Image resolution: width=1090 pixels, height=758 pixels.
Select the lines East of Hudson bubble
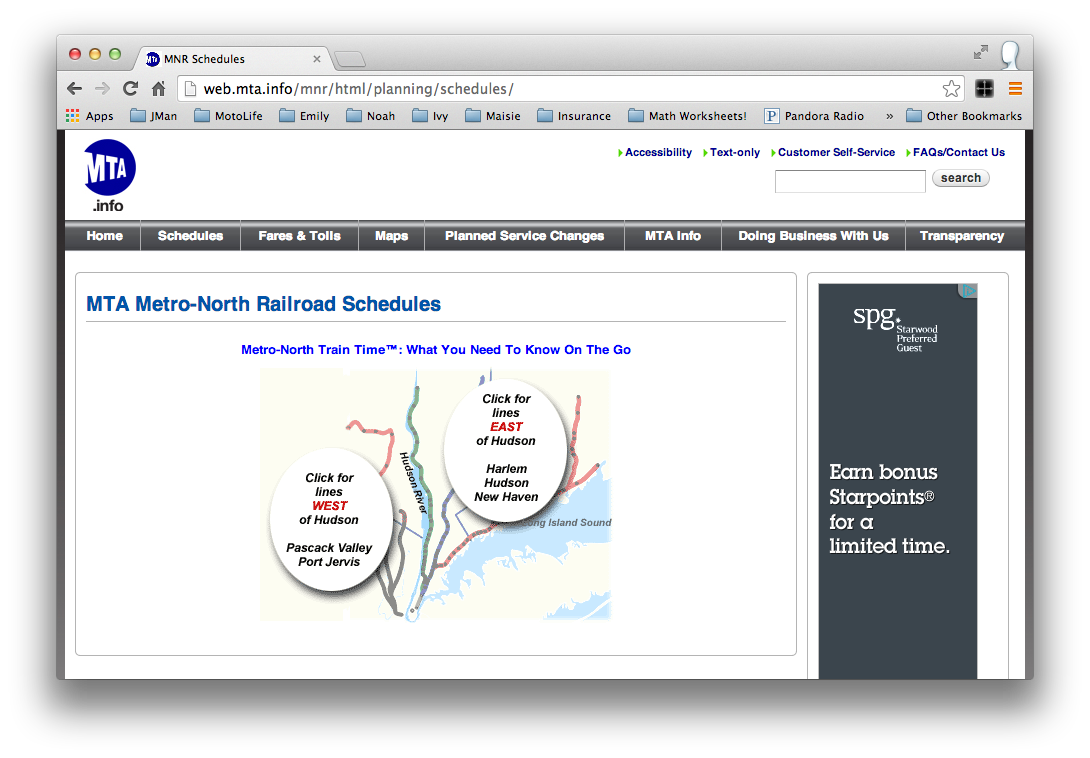tap(506, 448)
